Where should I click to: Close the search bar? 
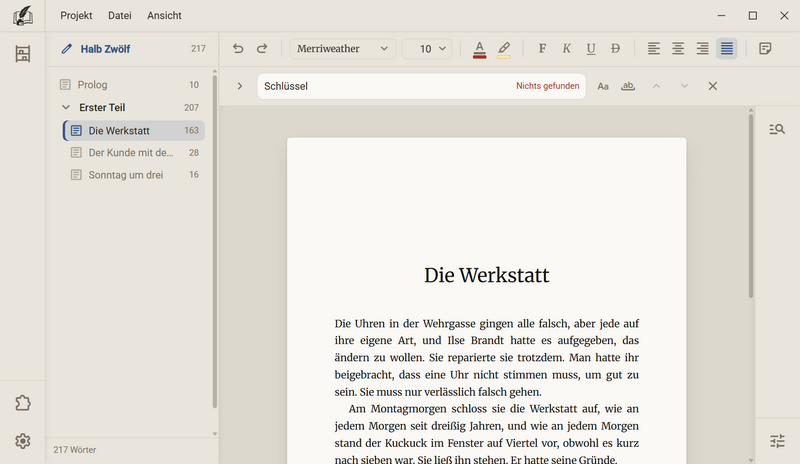click(x=713, y=86)
